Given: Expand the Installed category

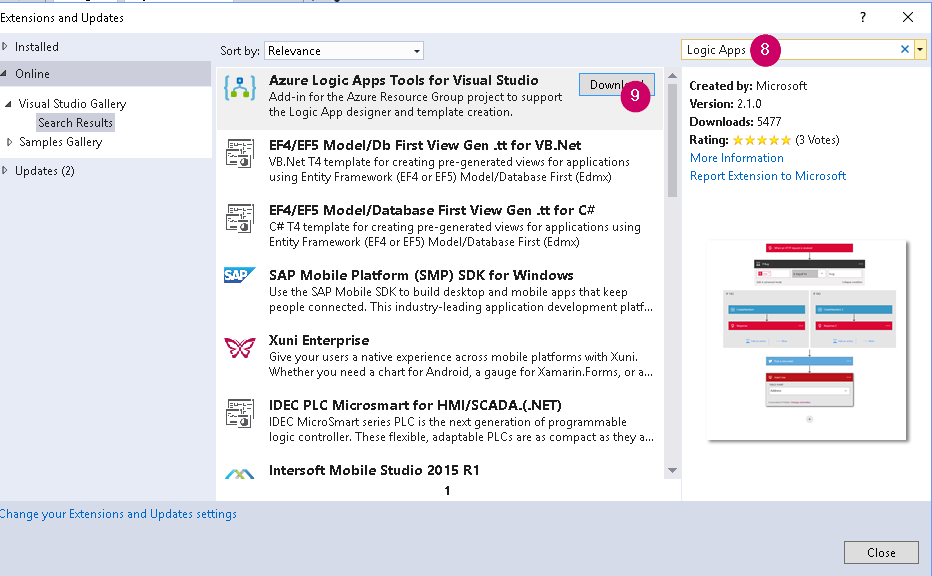Looking at the screenshot, I should tap(5, 47).
